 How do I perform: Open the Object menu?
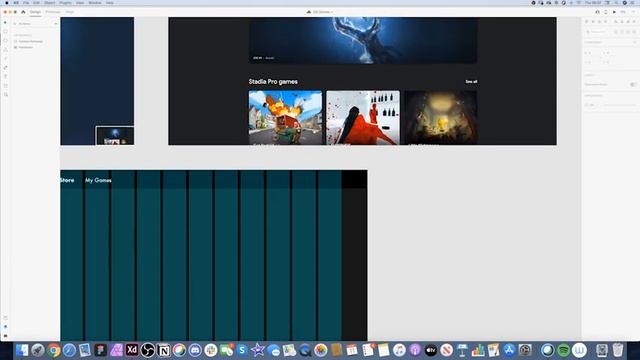coord(49,2)
